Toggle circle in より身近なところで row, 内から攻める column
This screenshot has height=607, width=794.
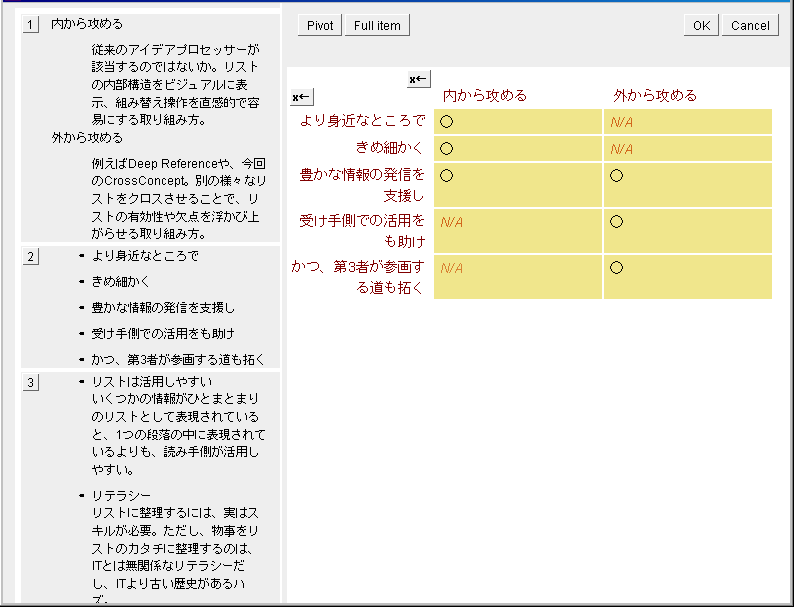[447, 122]
